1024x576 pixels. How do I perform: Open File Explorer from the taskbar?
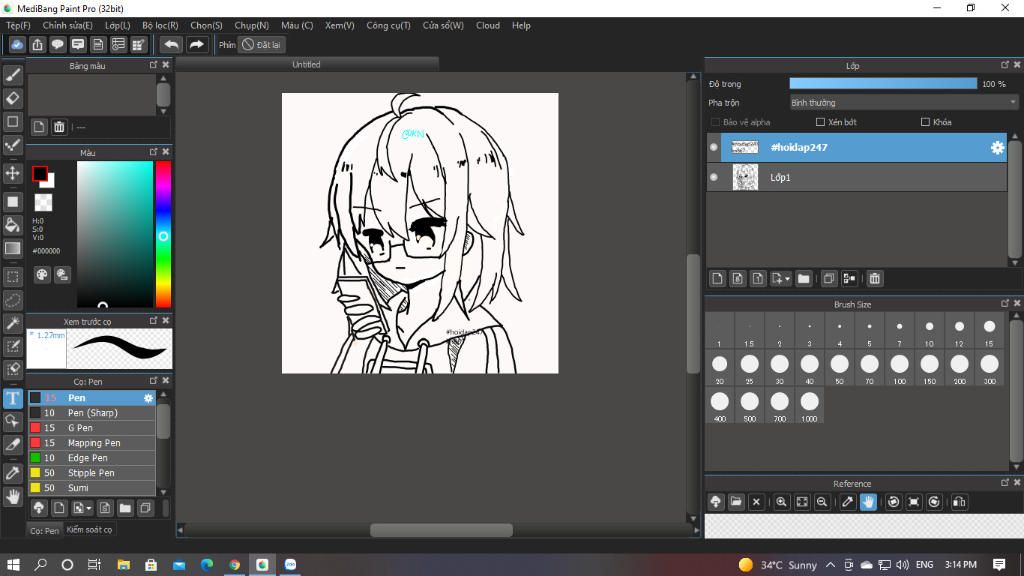tap(123, 565)
